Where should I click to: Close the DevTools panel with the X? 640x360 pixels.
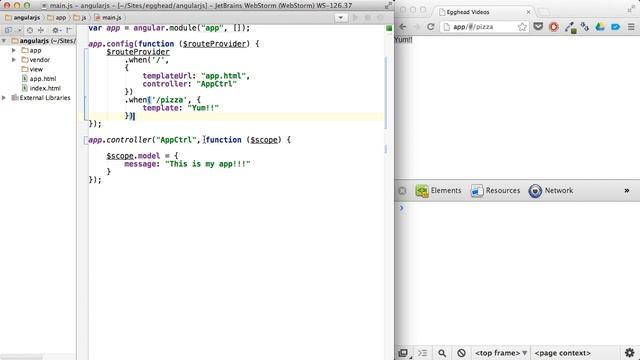(402, 191)
